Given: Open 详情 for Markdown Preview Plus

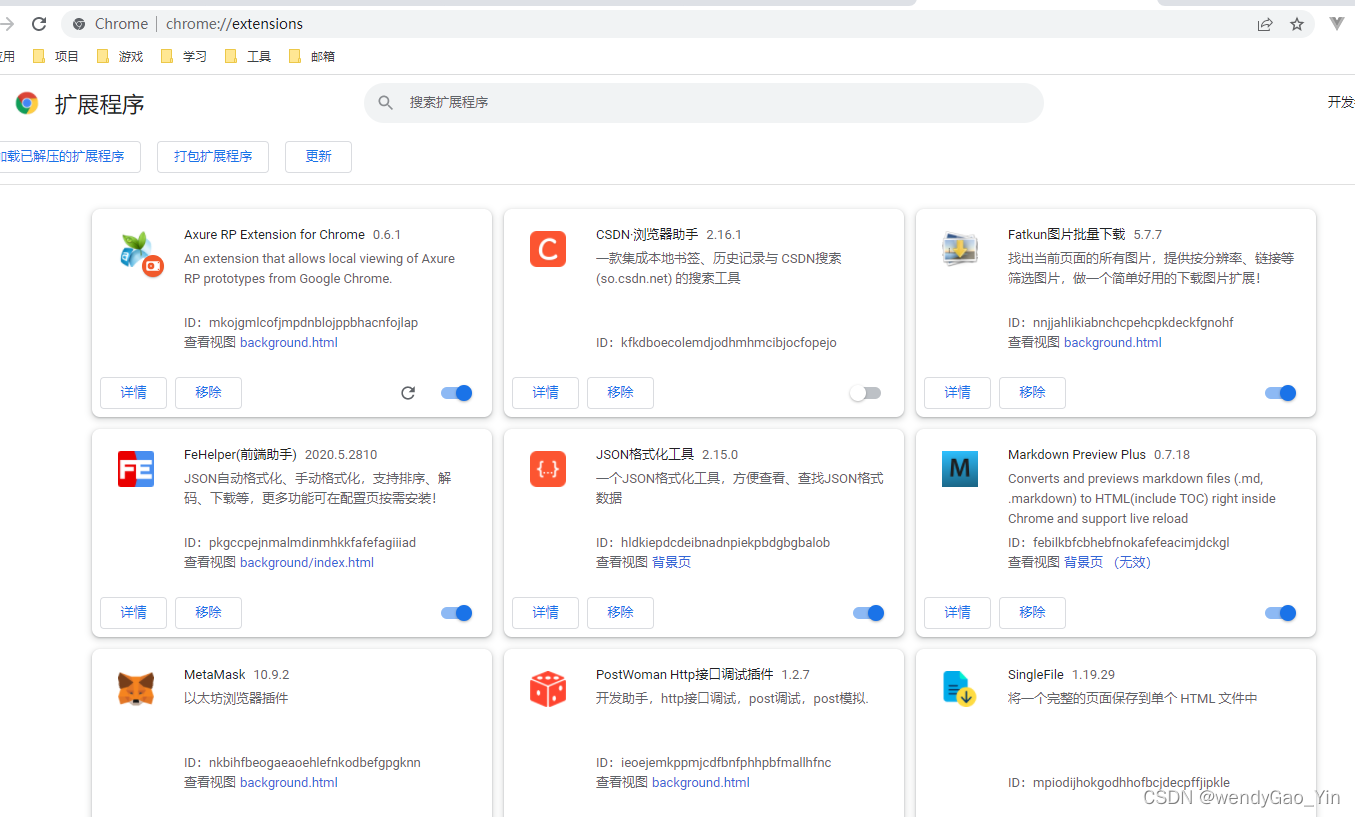Looking at the screenshot, I should pyautogui.click(x=957, y=612).
